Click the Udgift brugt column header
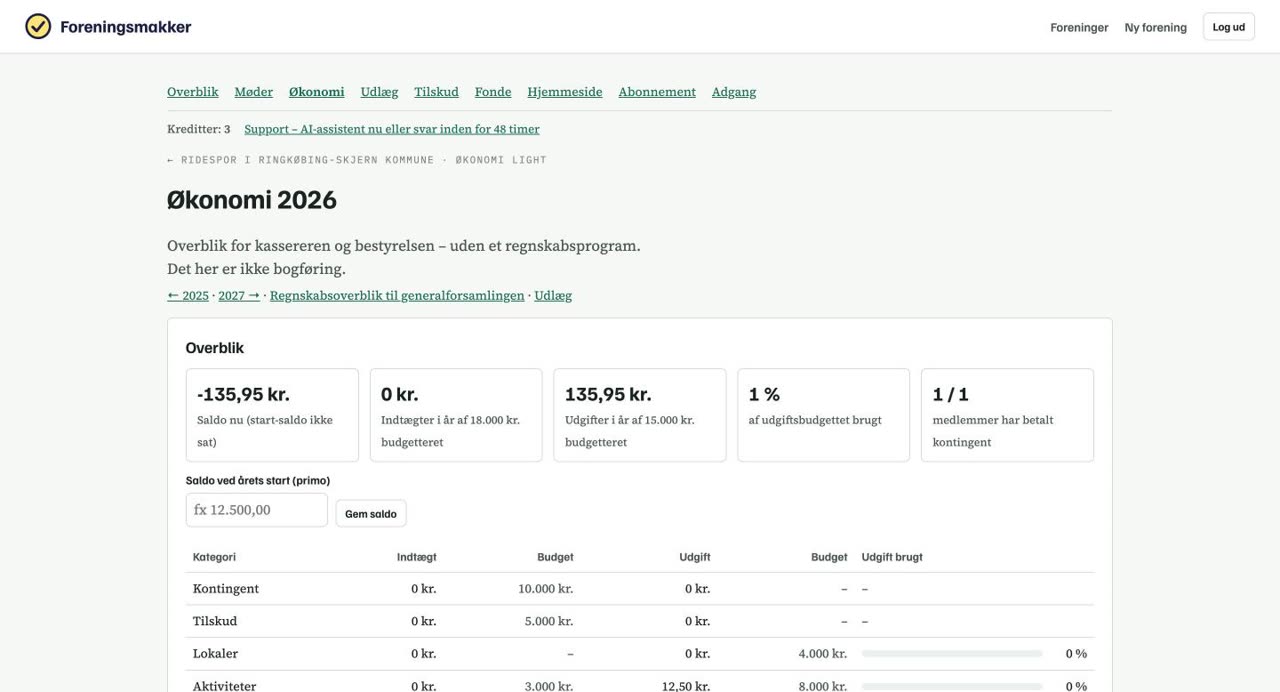1280x692 pixels. pyautogui.click(x=892, y=557)
